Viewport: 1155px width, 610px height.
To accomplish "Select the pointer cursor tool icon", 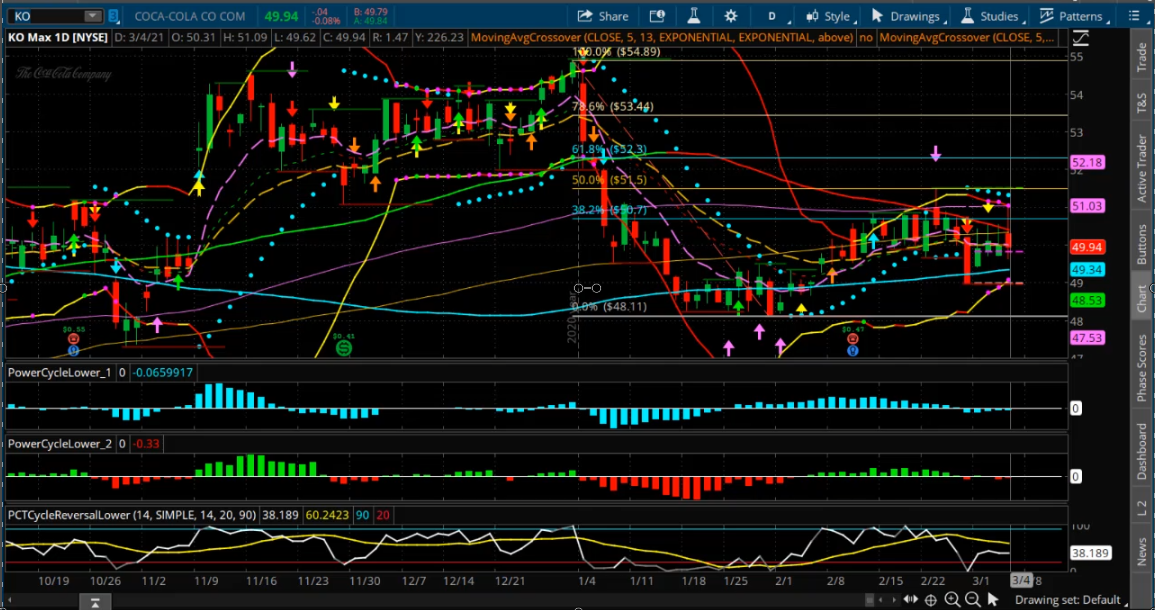I will 993,600.
